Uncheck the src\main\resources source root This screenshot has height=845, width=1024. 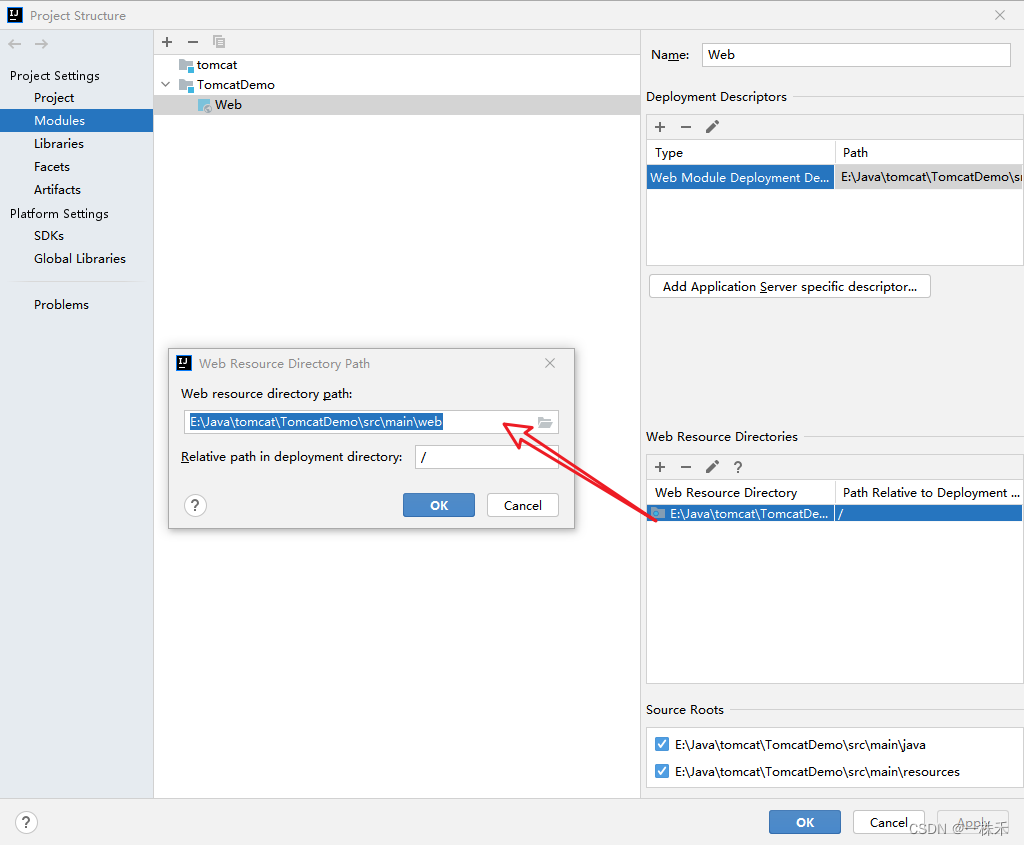[662, 771]
